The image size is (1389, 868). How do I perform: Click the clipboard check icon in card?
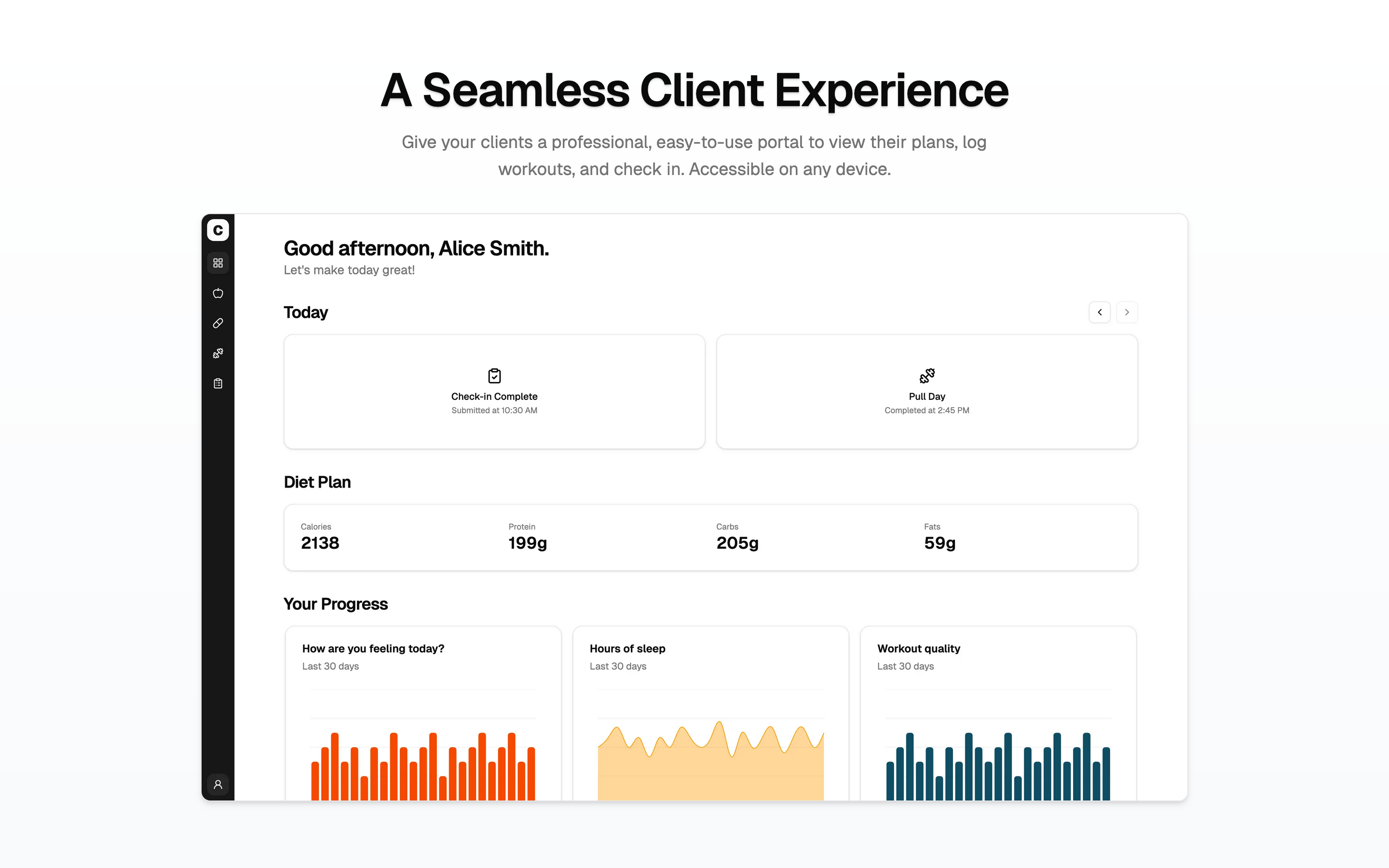(x=494, y=376)
